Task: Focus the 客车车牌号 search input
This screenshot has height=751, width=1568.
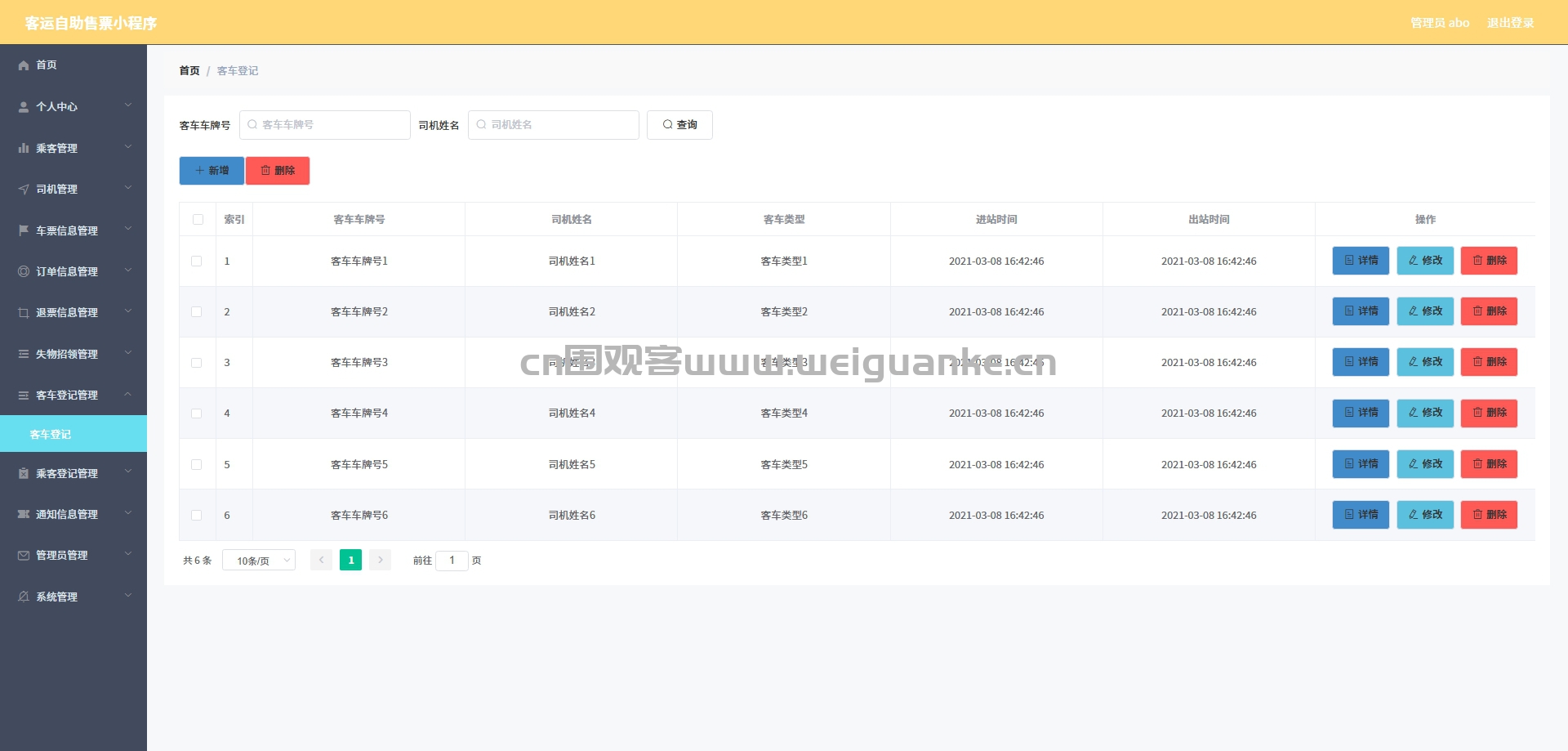Action: click(x=325, y=125)
